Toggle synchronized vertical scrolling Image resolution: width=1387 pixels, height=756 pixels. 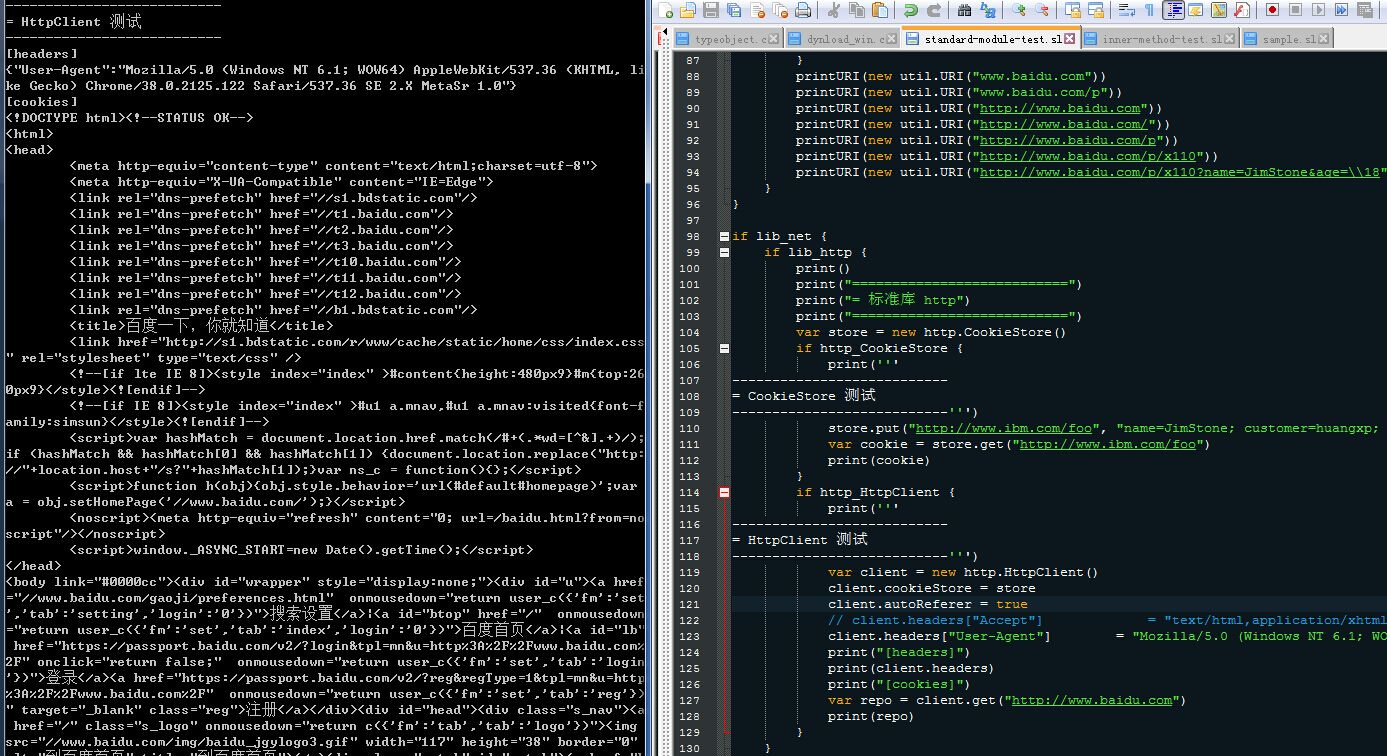(x=1073, y=10)
